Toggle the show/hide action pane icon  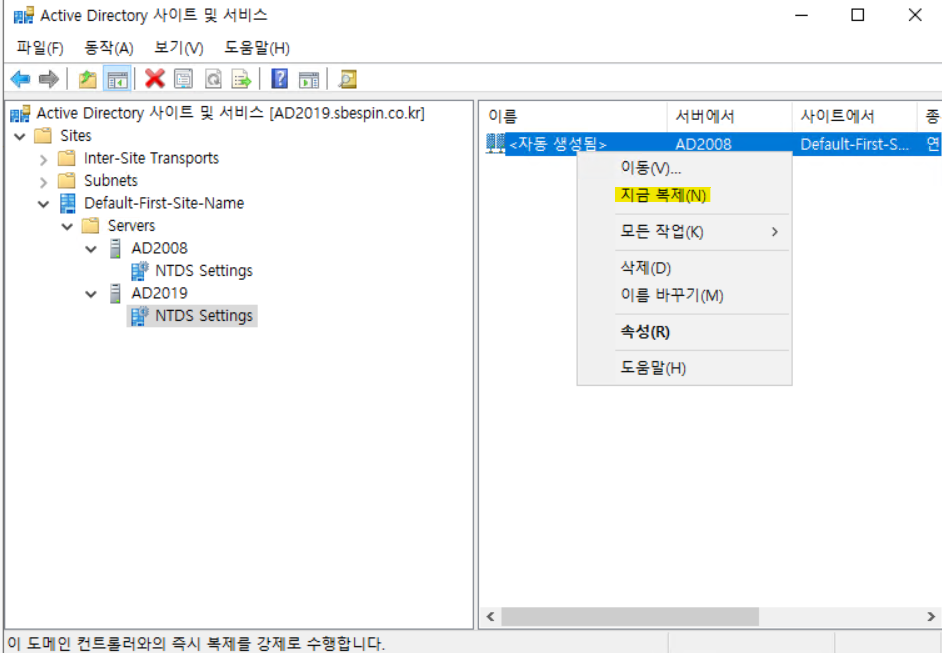309,79
